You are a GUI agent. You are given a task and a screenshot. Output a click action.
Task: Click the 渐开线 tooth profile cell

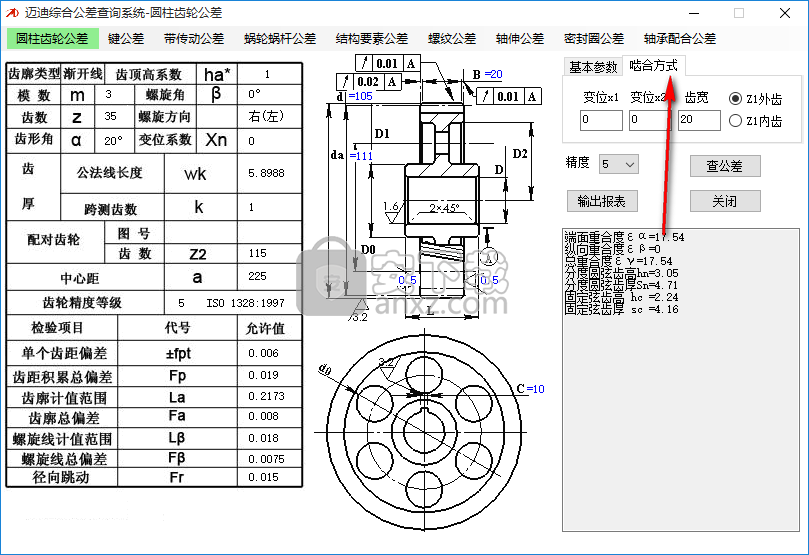click(83, 74)
